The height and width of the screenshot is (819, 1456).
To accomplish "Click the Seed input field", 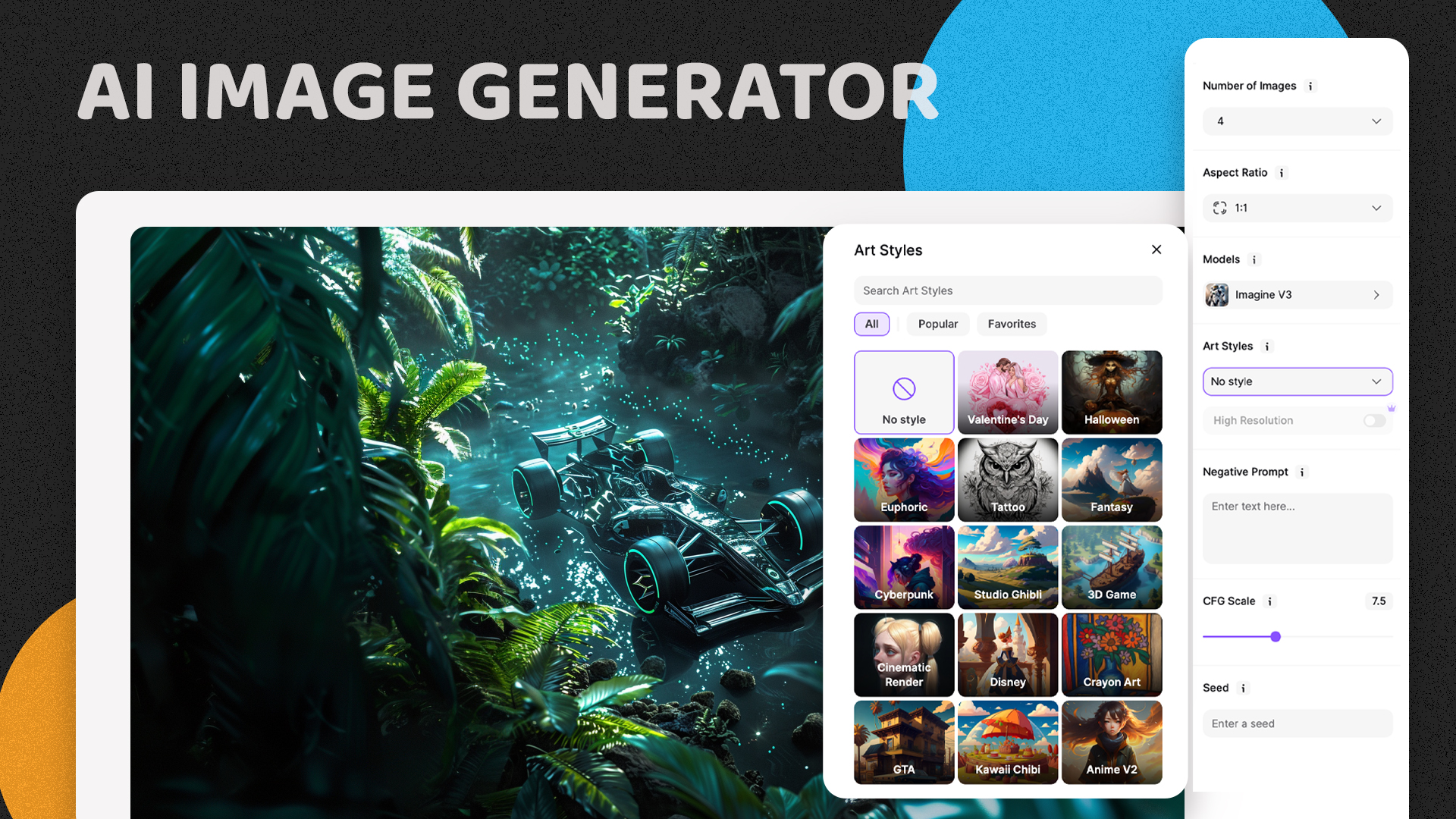I will pyautogui.click(x=1297, y=723).
